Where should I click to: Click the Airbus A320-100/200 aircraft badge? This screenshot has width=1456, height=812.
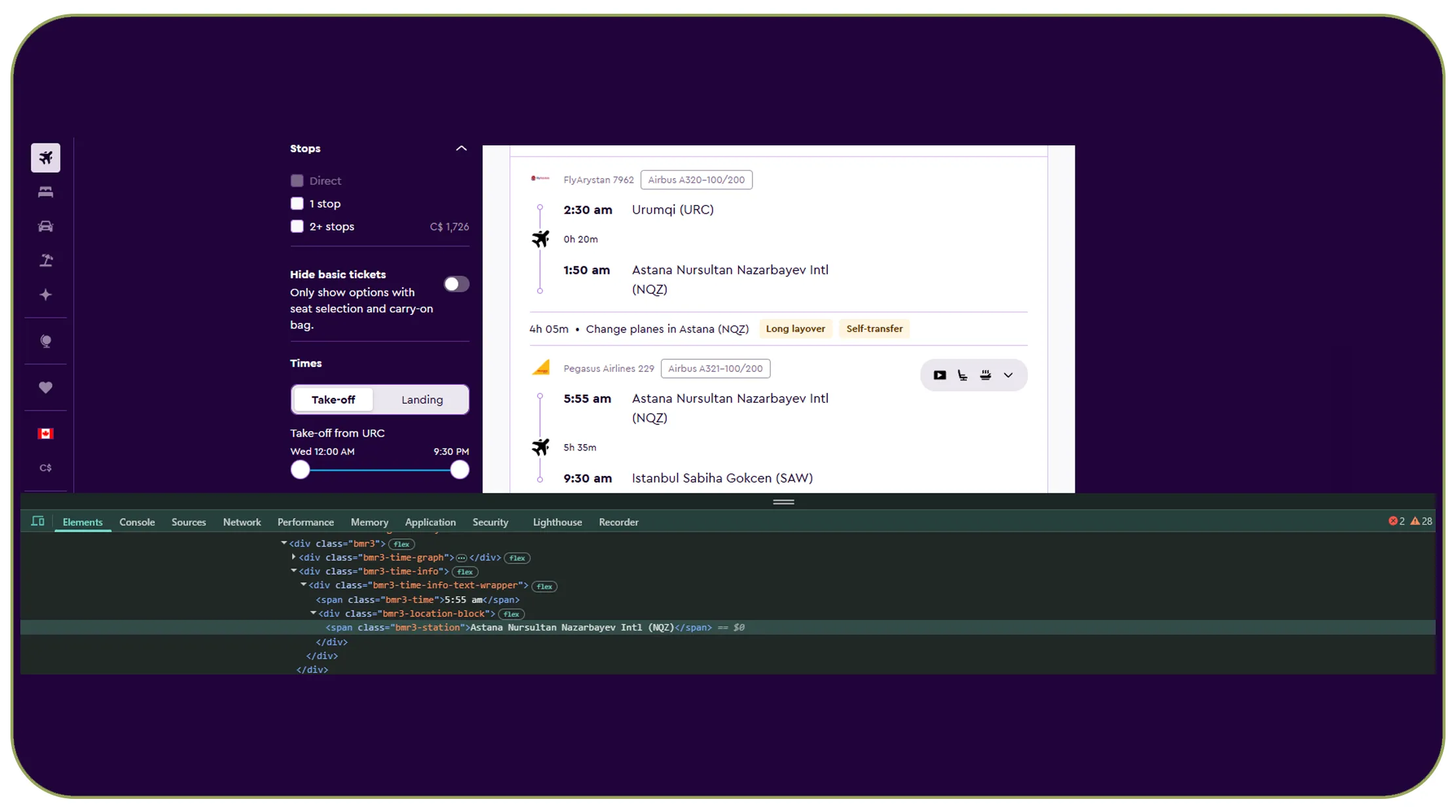tap(696, 179)
